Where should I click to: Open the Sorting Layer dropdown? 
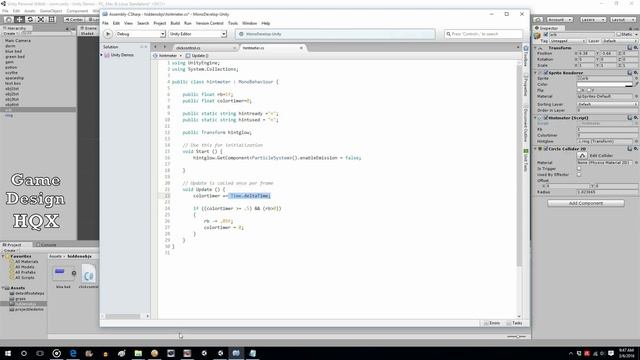[607, 104]
